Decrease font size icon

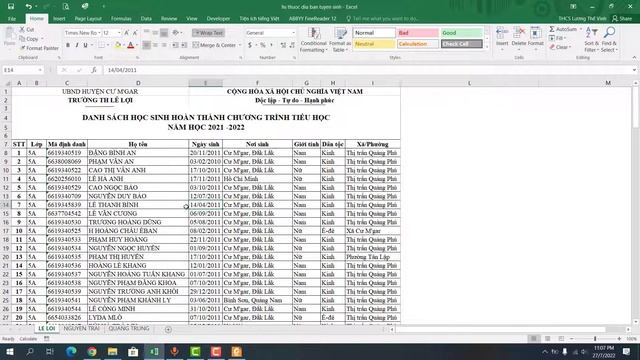(x=135, y=33)
